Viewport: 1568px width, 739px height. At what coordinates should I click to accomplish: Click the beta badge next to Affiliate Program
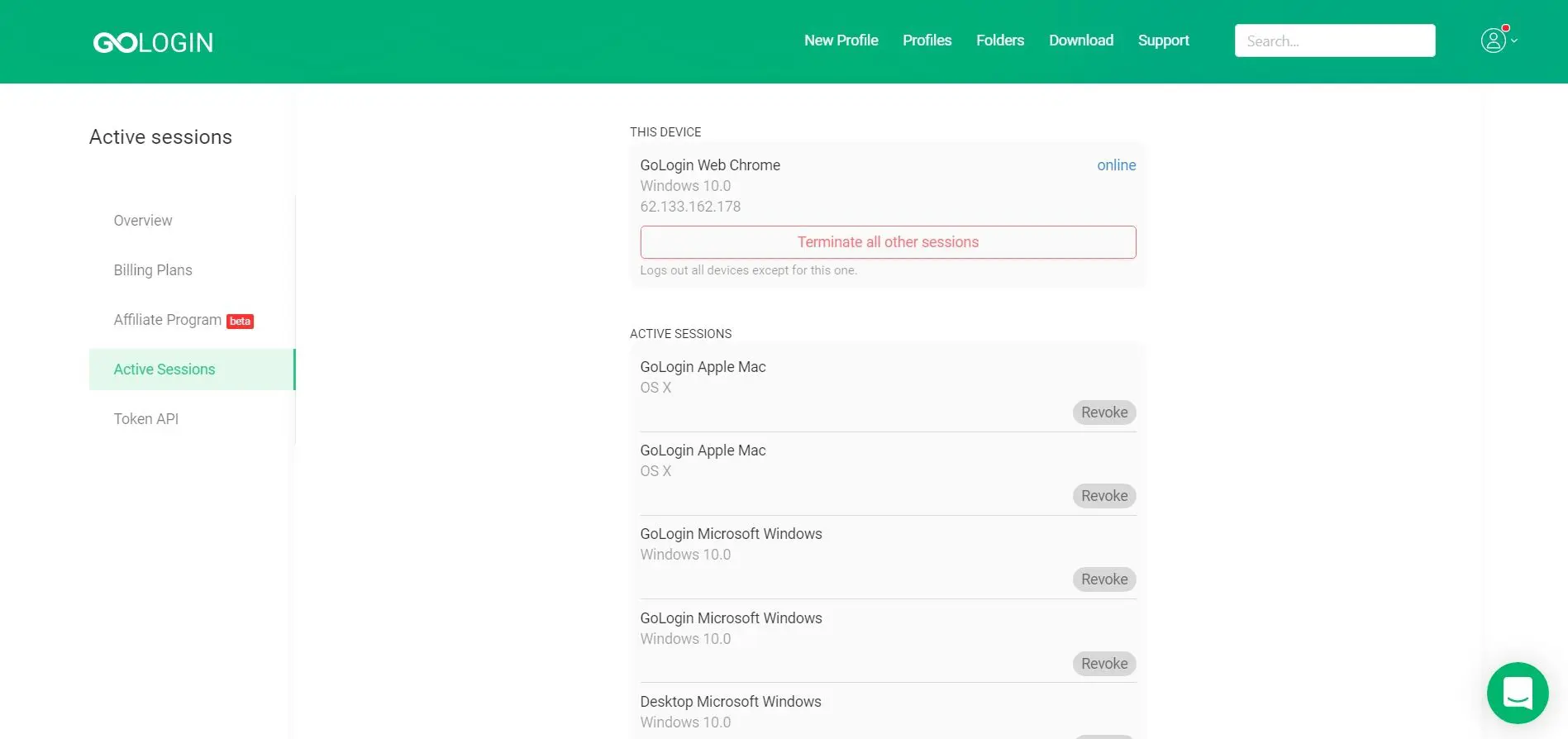pyautogui.click(x=240, y=322)
